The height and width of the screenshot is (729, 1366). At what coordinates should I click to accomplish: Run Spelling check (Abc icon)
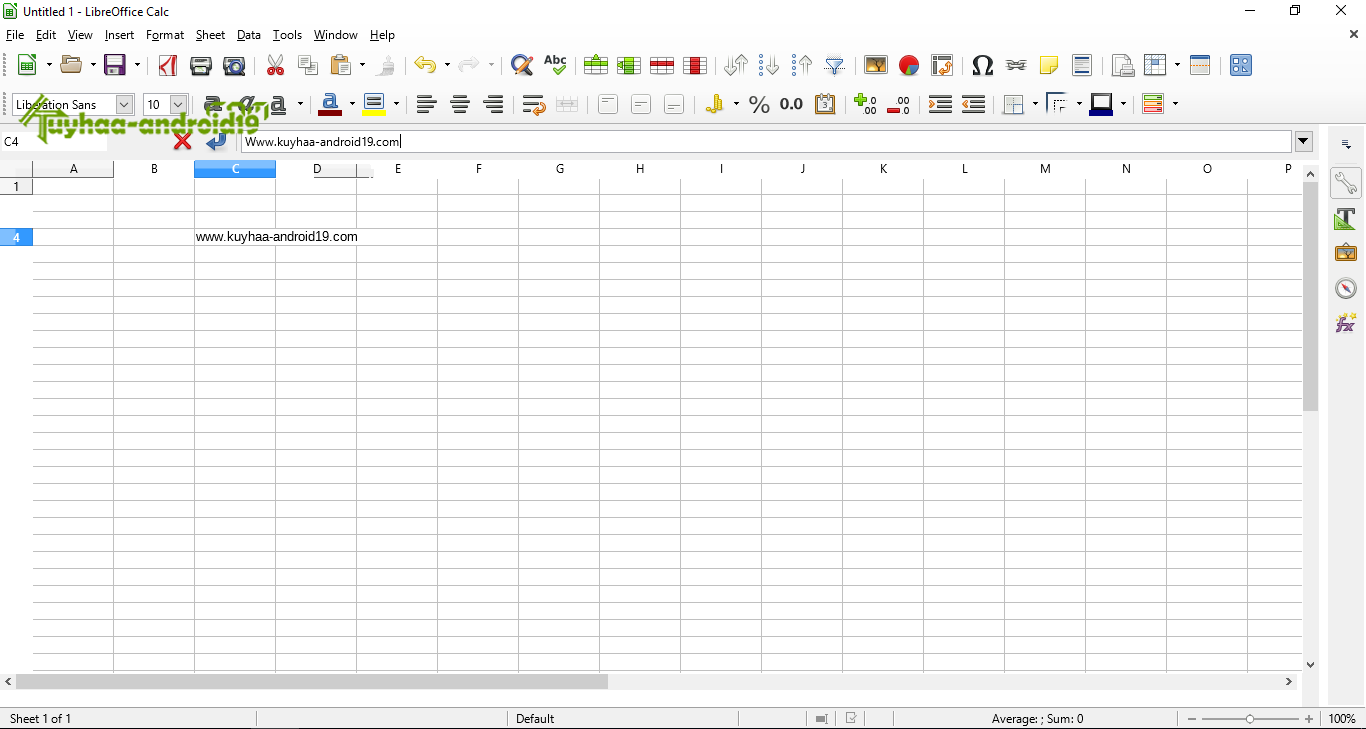tap(555, 65)
